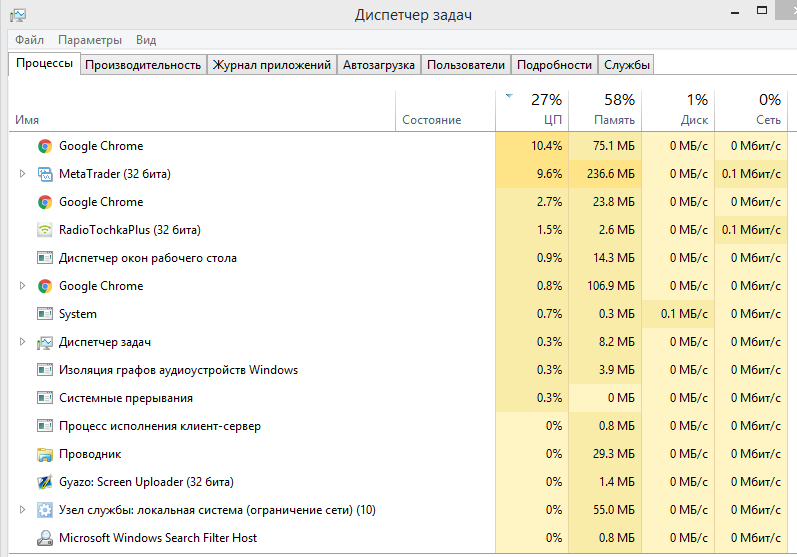797x557 pixels.
Task: Select the Системные прерывания process row
Action: [398, 398]
